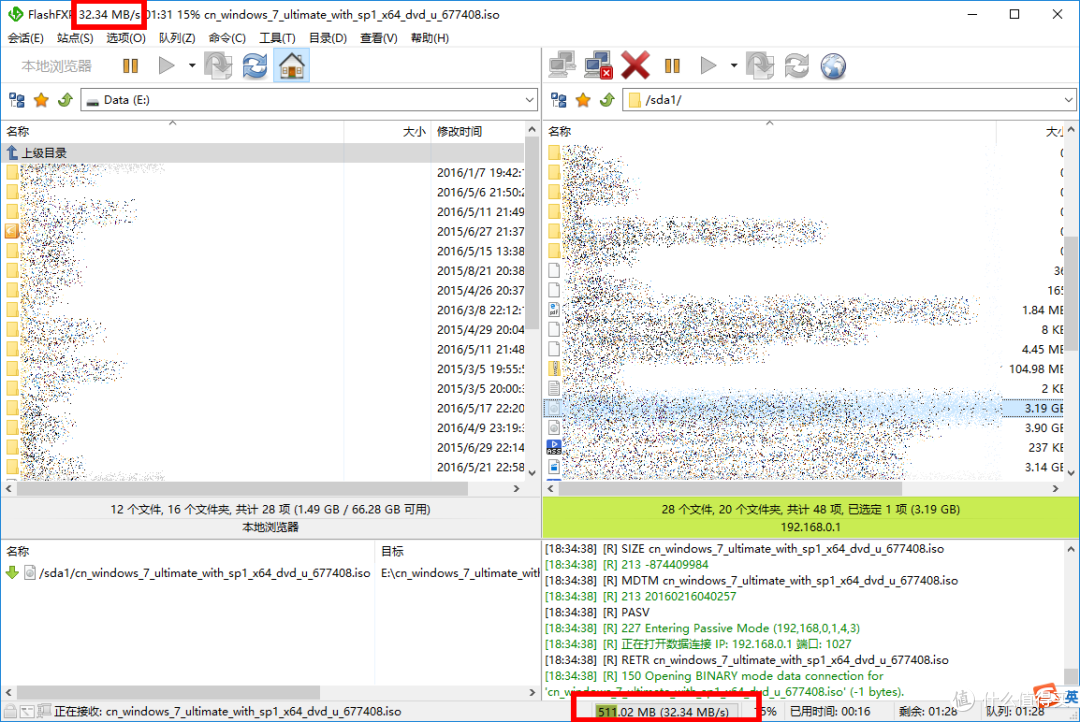This screenshot has height=722, width=1080.
Task: Expand the Data (E:) drive path dropdown
Action: pos(529,100)
